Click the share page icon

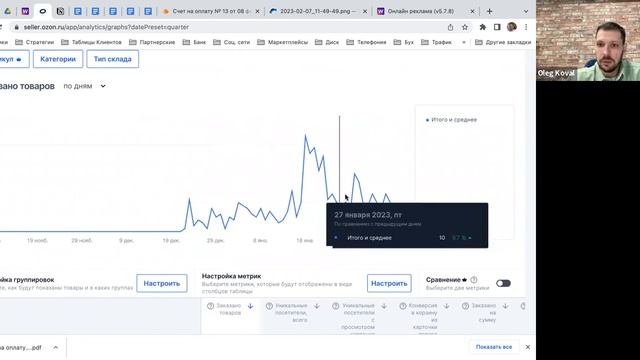[450, 27]
